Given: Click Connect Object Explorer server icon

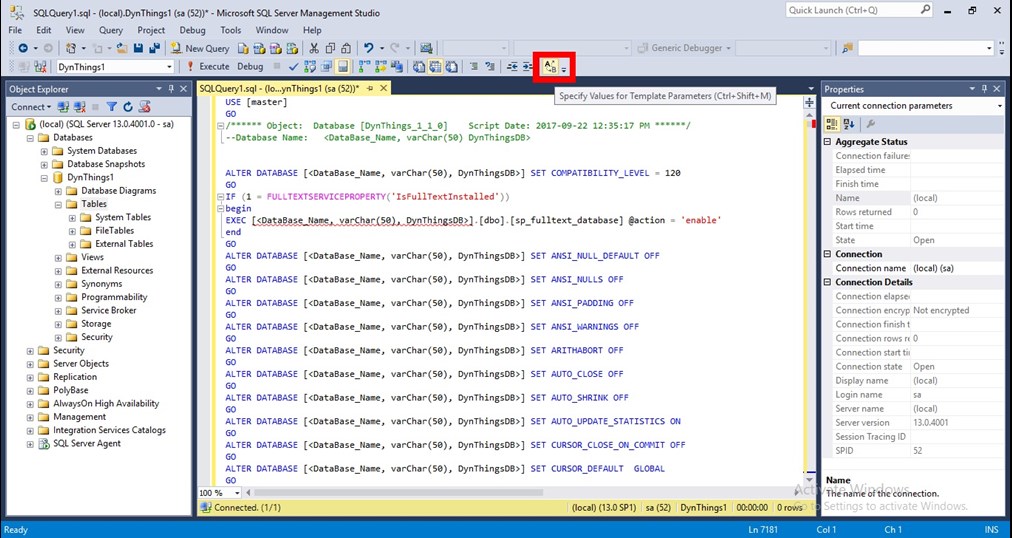Looking at the screenshot, I should 63,107.
